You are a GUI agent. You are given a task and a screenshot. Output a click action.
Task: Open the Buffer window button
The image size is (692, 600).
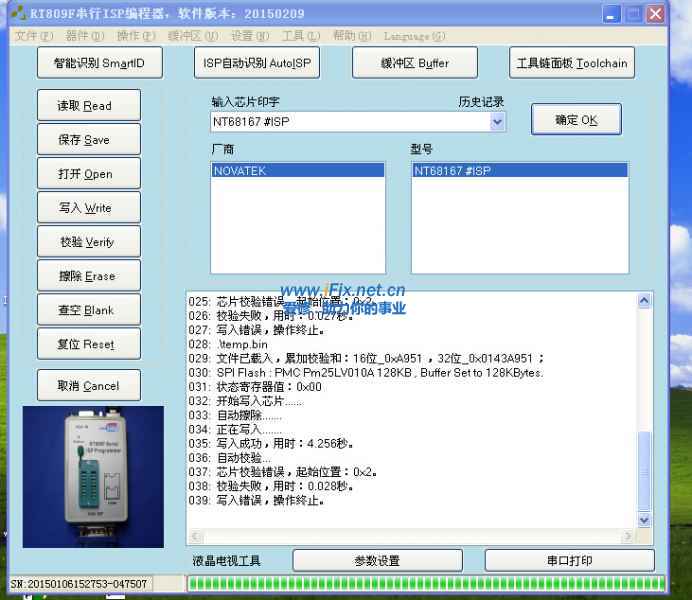coord(414,63)
